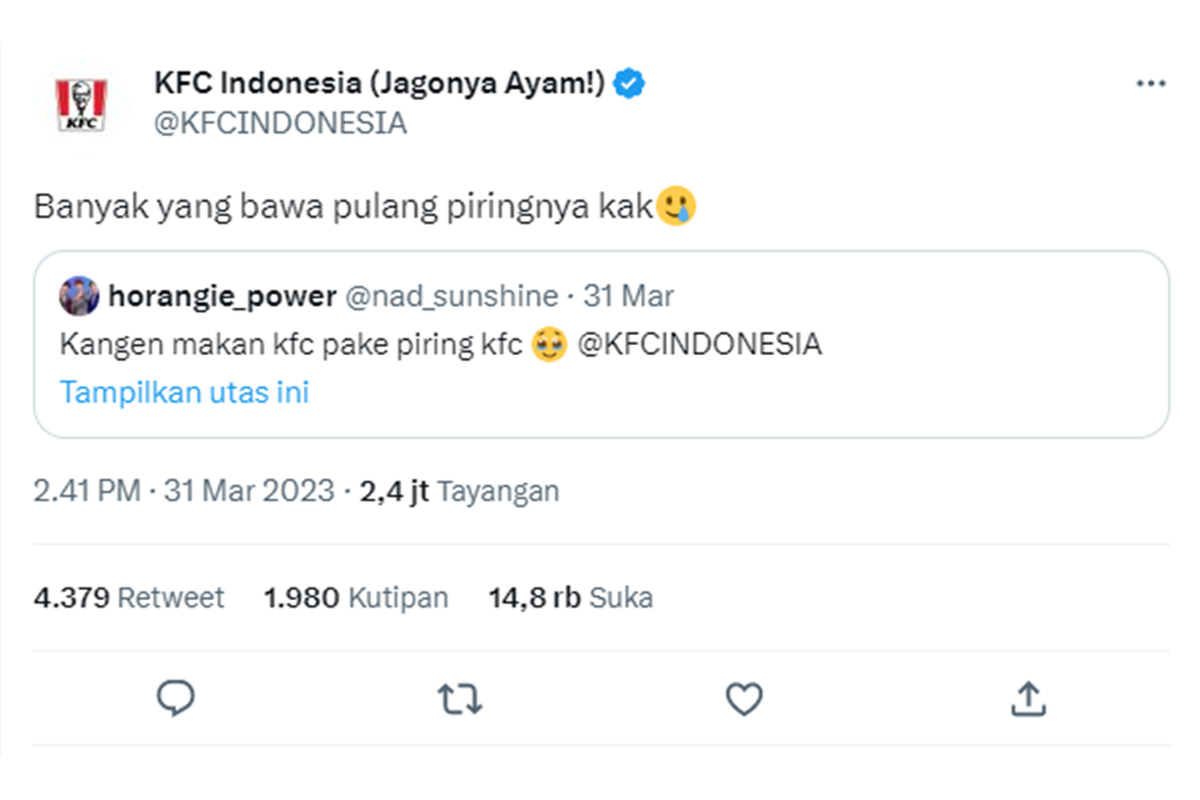Open the '4.379 Retweet' list

(x=129, y=597)
